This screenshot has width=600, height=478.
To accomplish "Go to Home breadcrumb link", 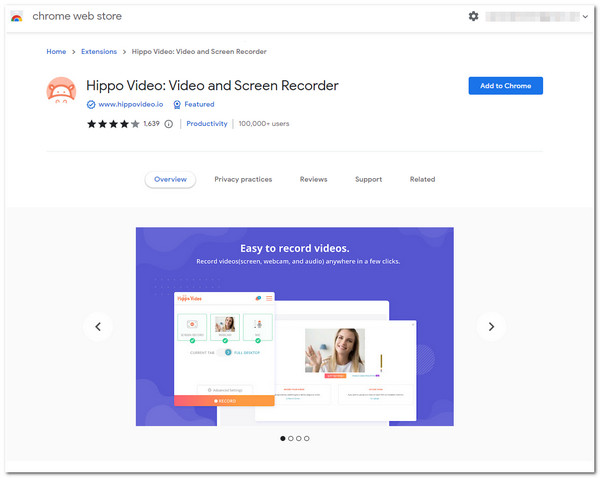I will tap(56, 51).
